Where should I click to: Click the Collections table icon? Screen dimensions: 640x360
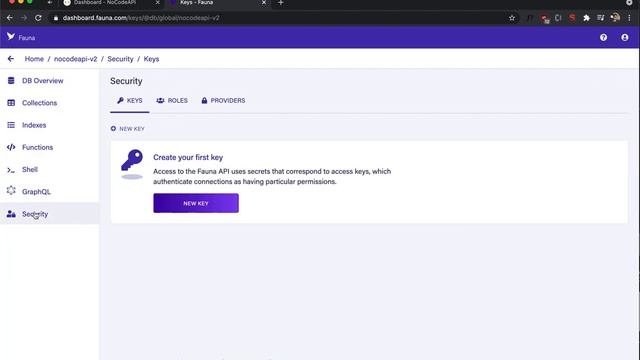tap(11, 103)
